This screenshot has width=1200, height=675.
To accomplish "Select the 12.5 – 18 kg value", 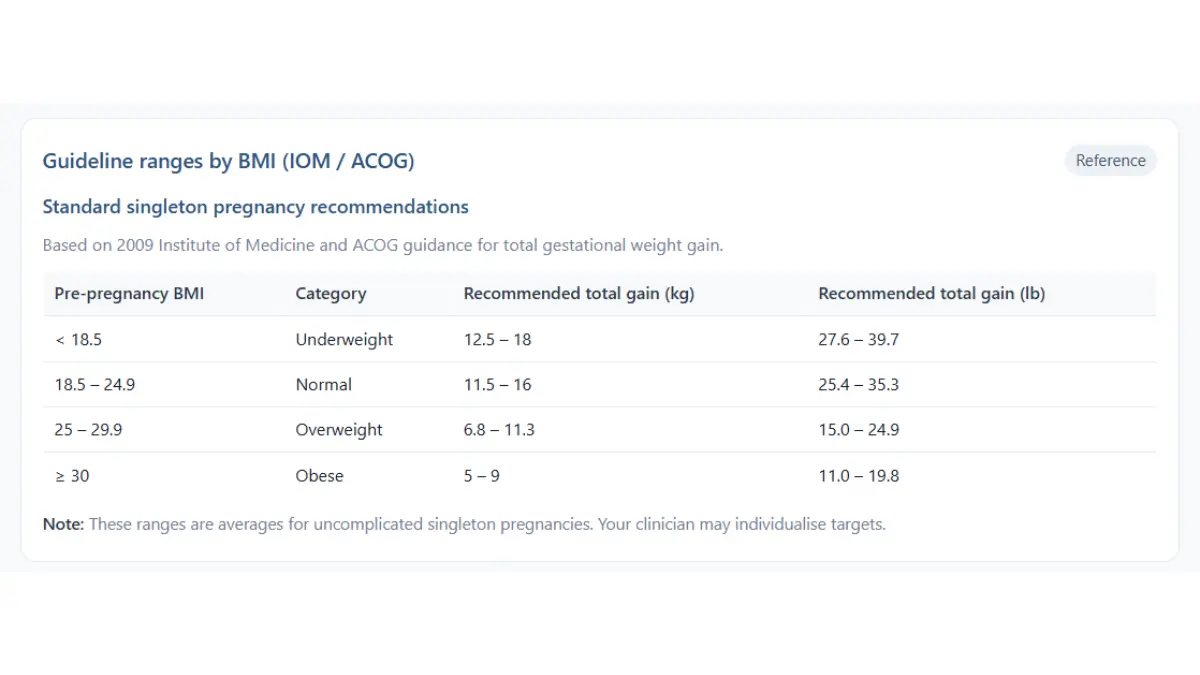I will point(498,339).
